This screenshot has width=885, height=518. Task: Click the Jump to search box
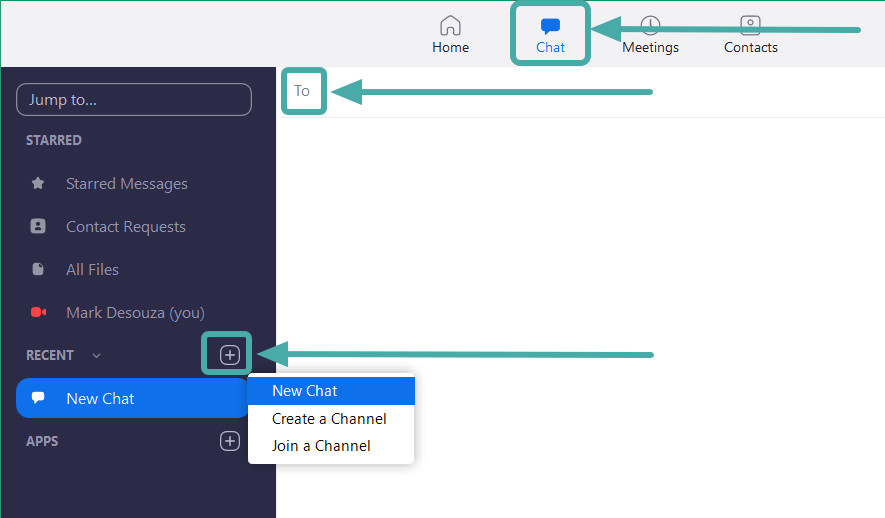133,100
